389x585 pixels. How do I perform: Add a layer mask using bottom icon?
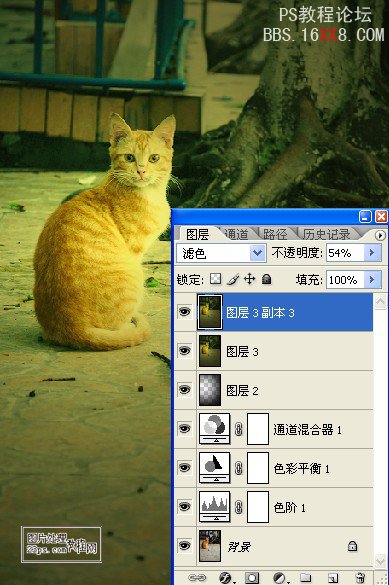click(252, 578)
